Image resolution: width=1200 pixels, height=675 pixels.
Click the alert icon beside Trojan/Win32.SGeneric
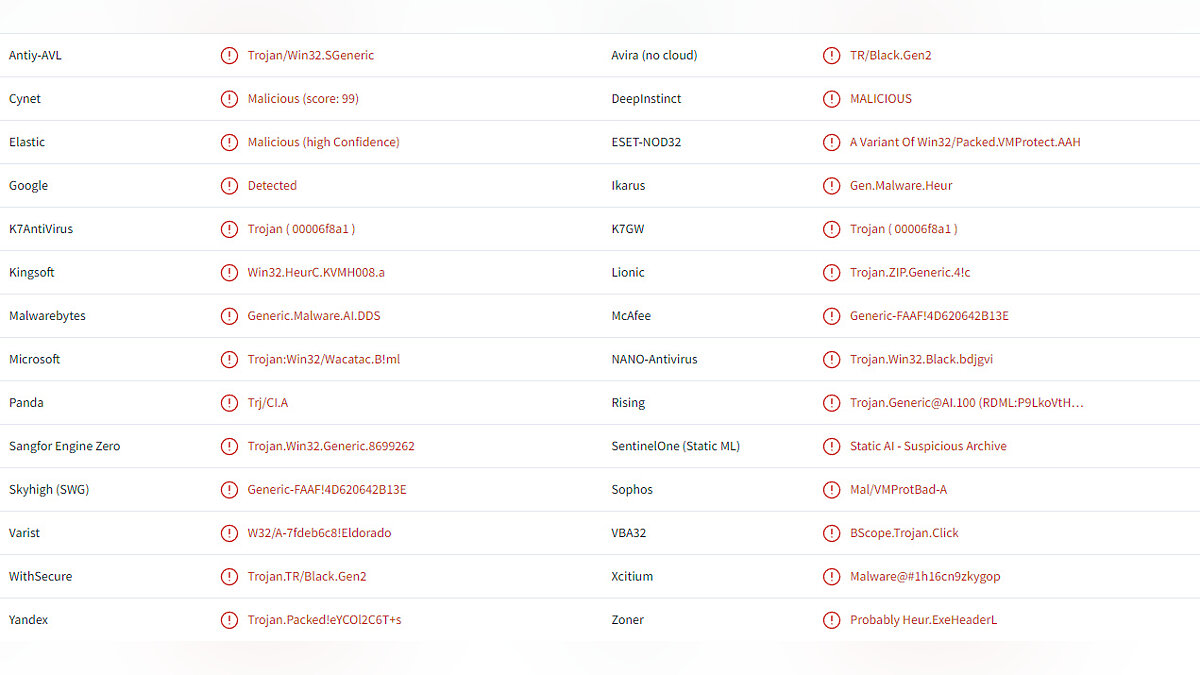[229, 56]
